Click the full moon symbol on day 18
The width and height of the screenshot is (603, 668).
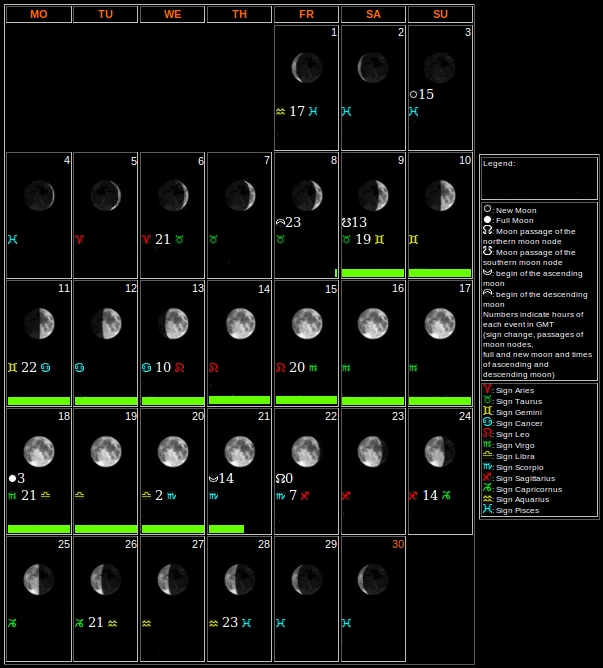click(12, 478)
